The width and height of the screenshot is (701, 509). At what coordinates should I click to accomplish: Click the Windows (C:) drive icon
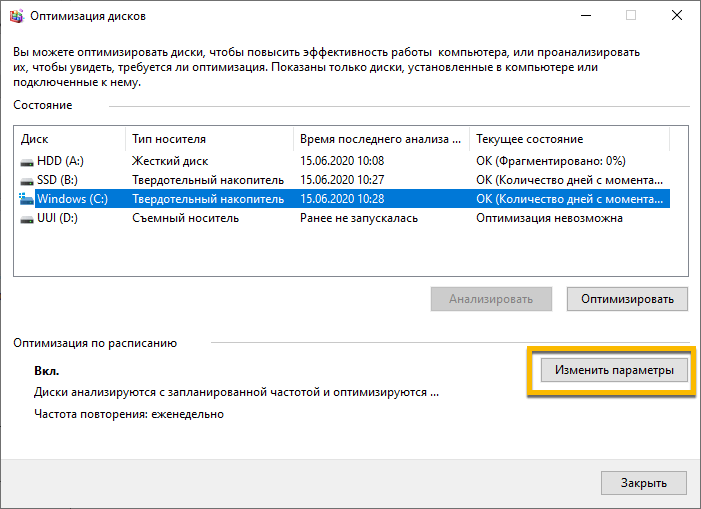click(x=26, y=199)
